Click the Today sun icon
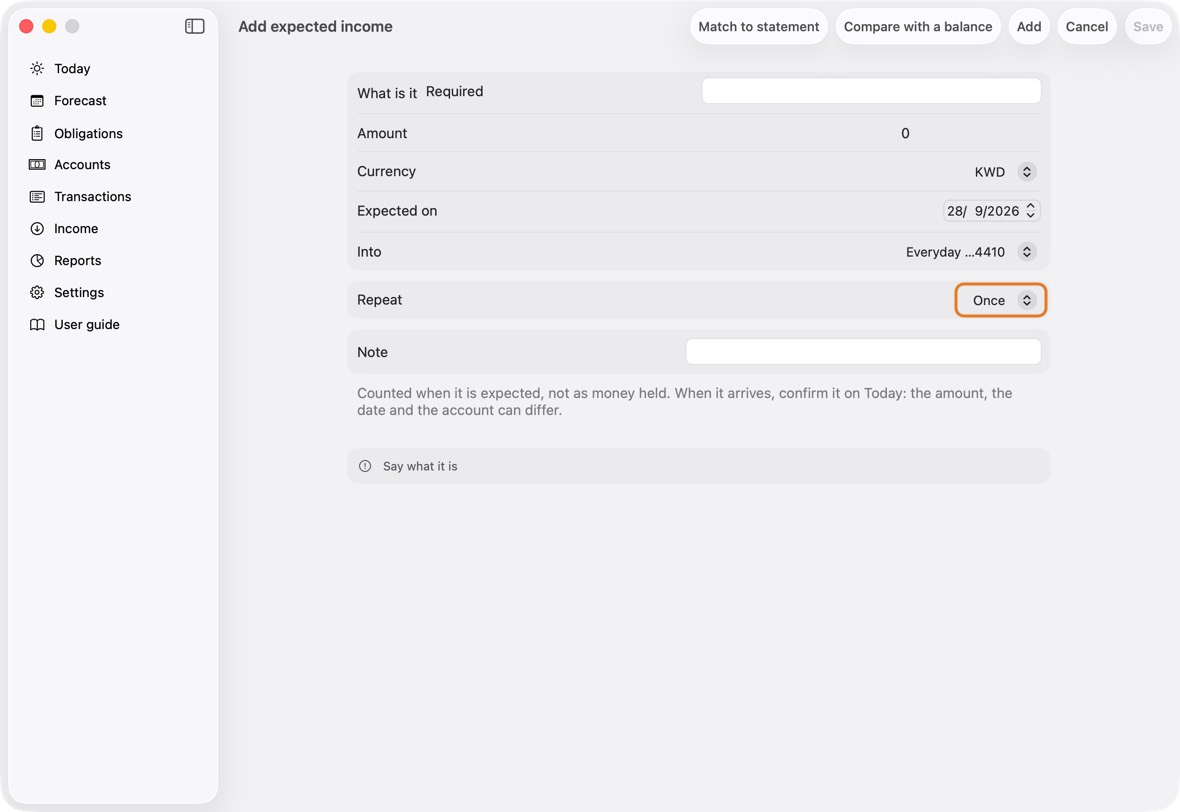 [37, 68]
